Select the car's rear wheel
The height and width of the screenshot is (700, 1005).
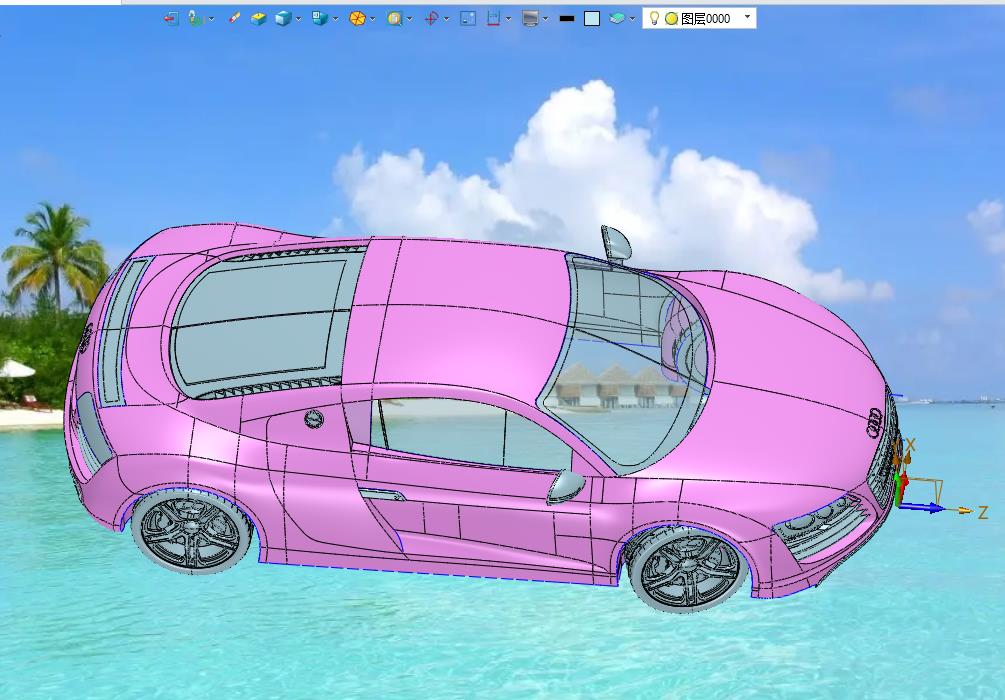point(191,531)
